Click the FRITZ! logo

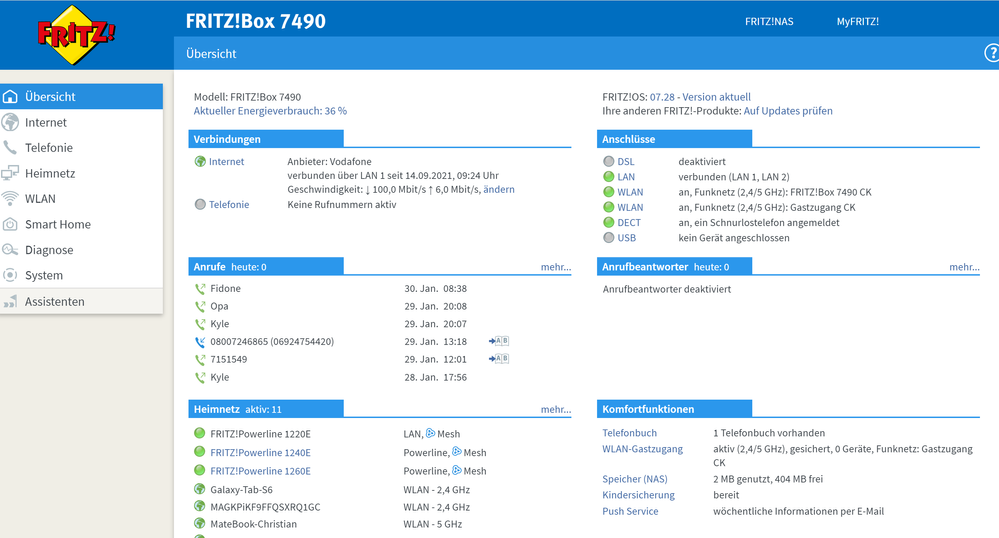76,35
